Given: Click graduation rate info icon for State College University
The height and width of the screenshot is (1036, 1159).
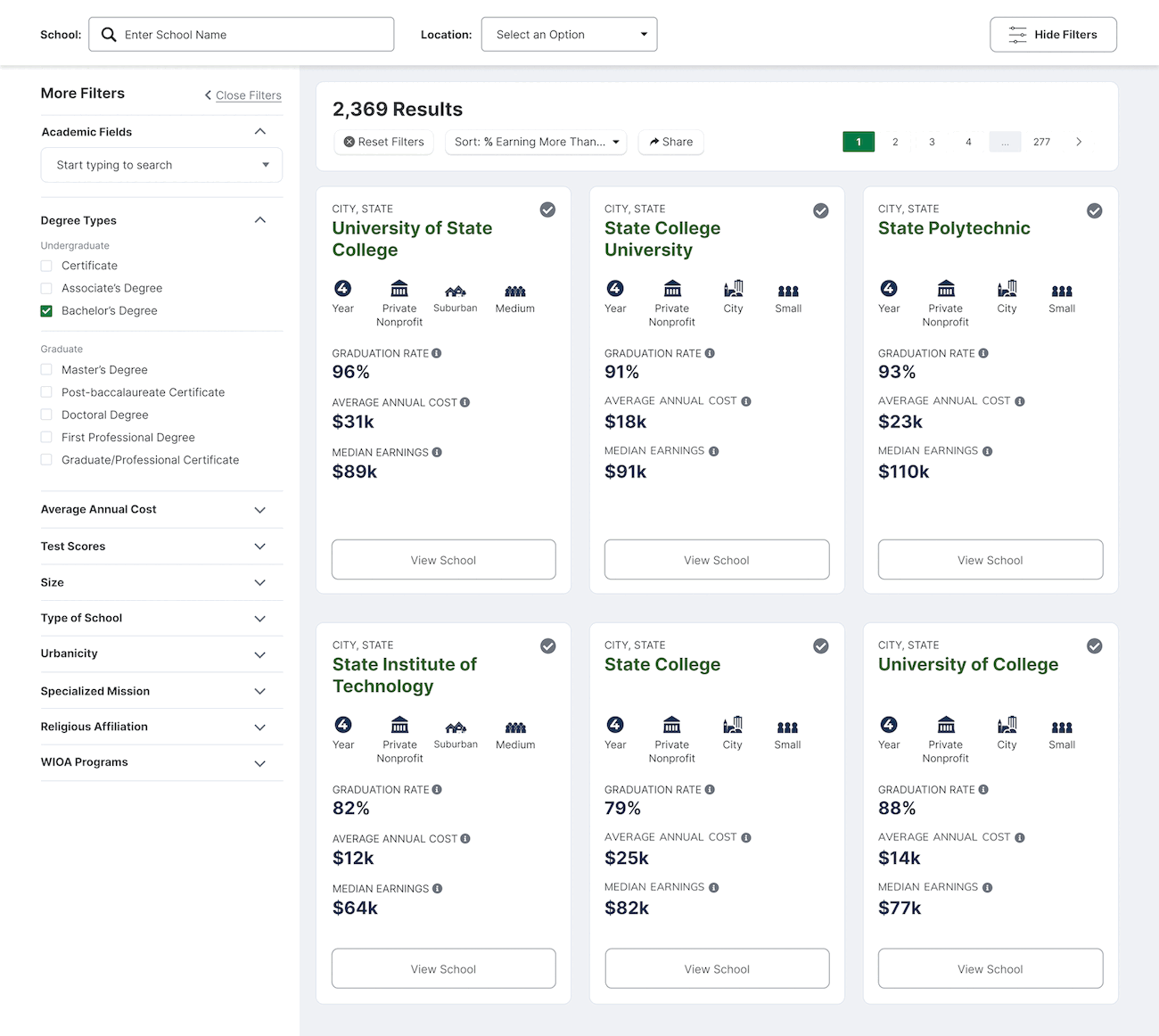Looking at the screenshot, I should point(710,353).
